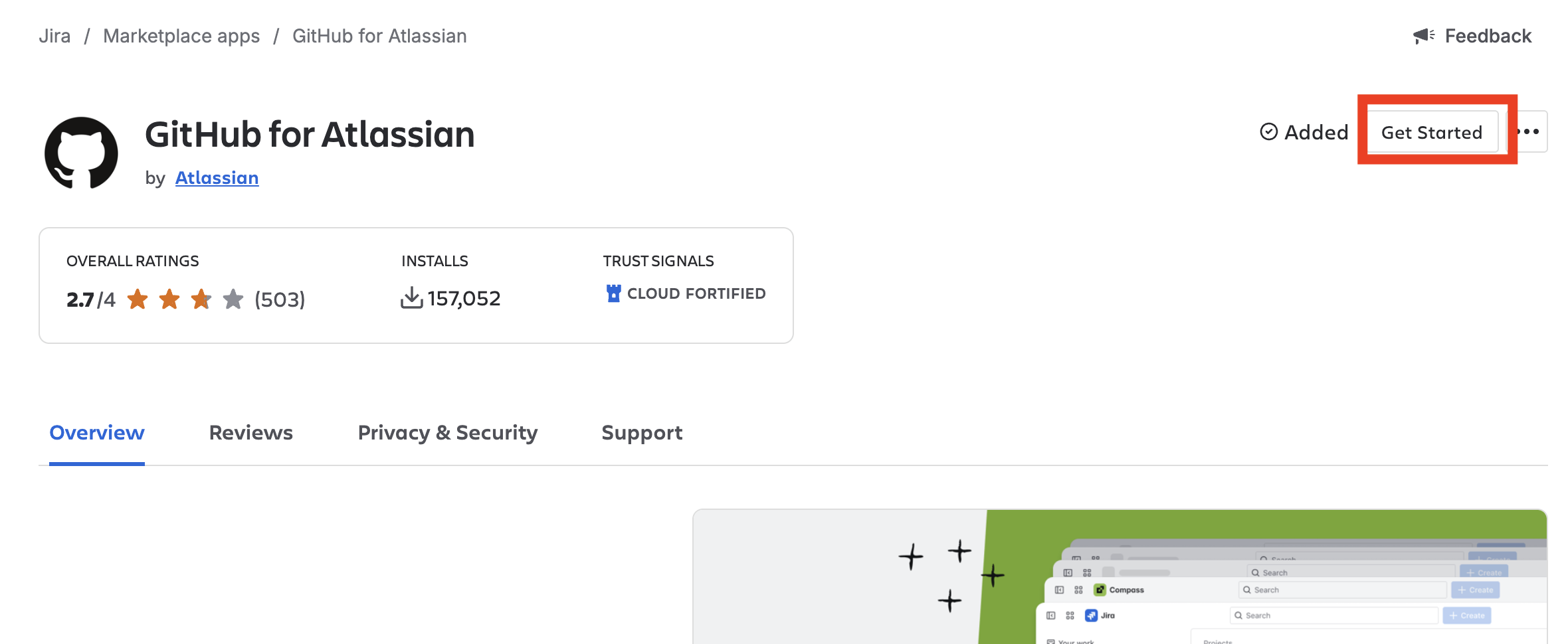Open the app preview screenshot image
1568x644 pixels.
point(1120,576)
